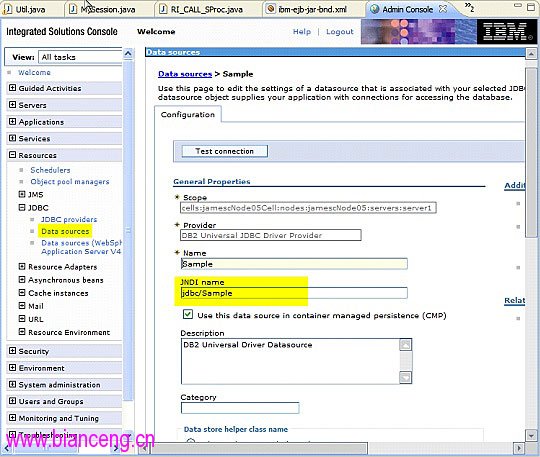Image resolution: width=540 pixels, height=457 pixels.
Task: Open the View All tasks dropdown
Action: tap(80, 57)
